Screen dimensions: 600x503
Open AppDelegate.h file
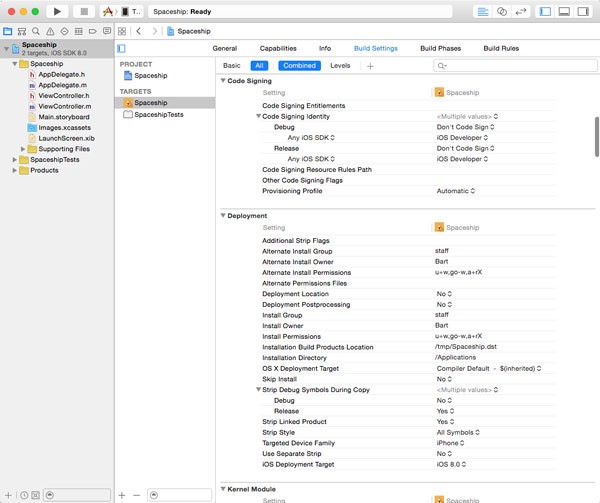point(57,74)
